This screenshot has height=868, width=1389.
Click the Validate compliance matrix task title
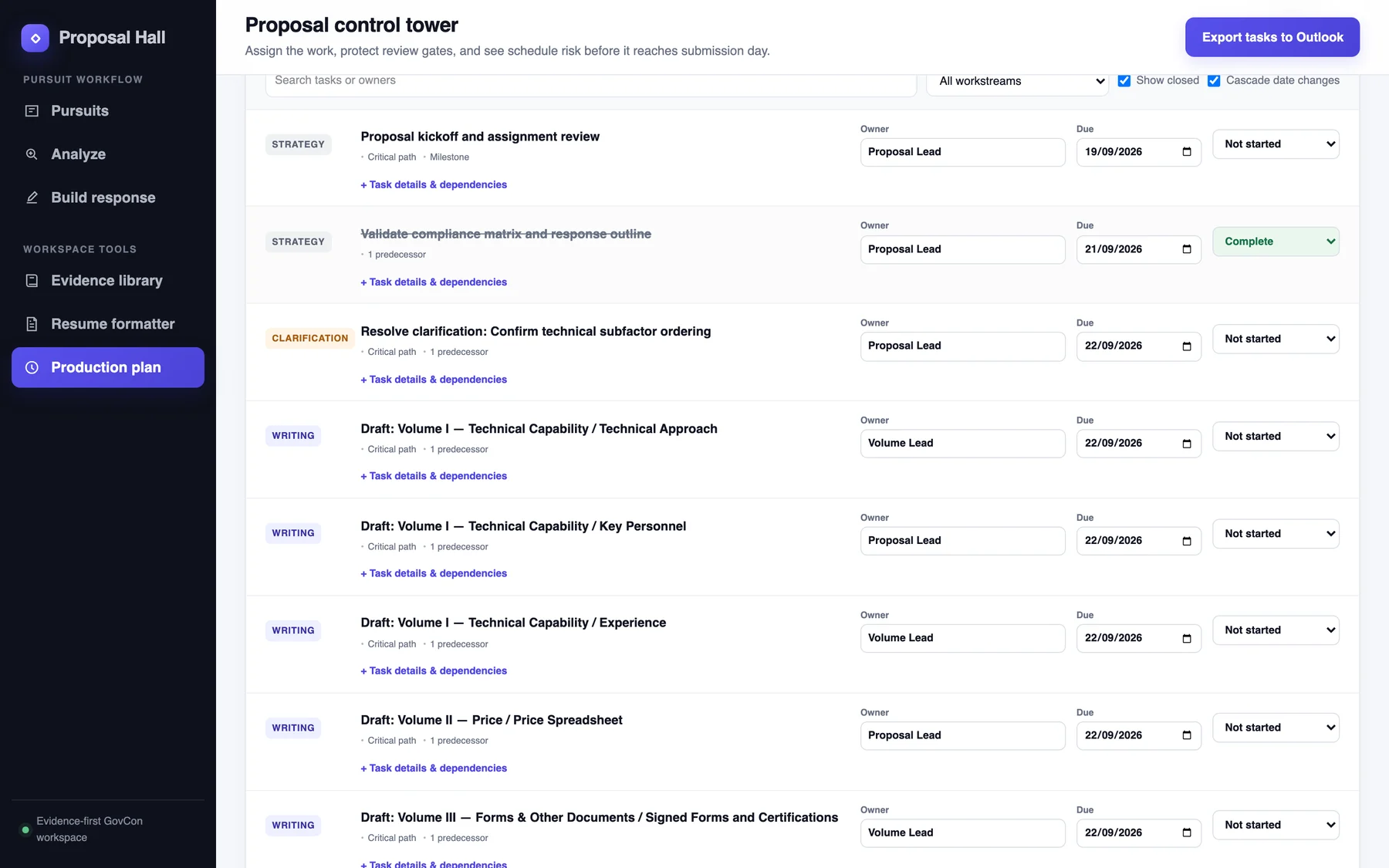coord(505,234)
